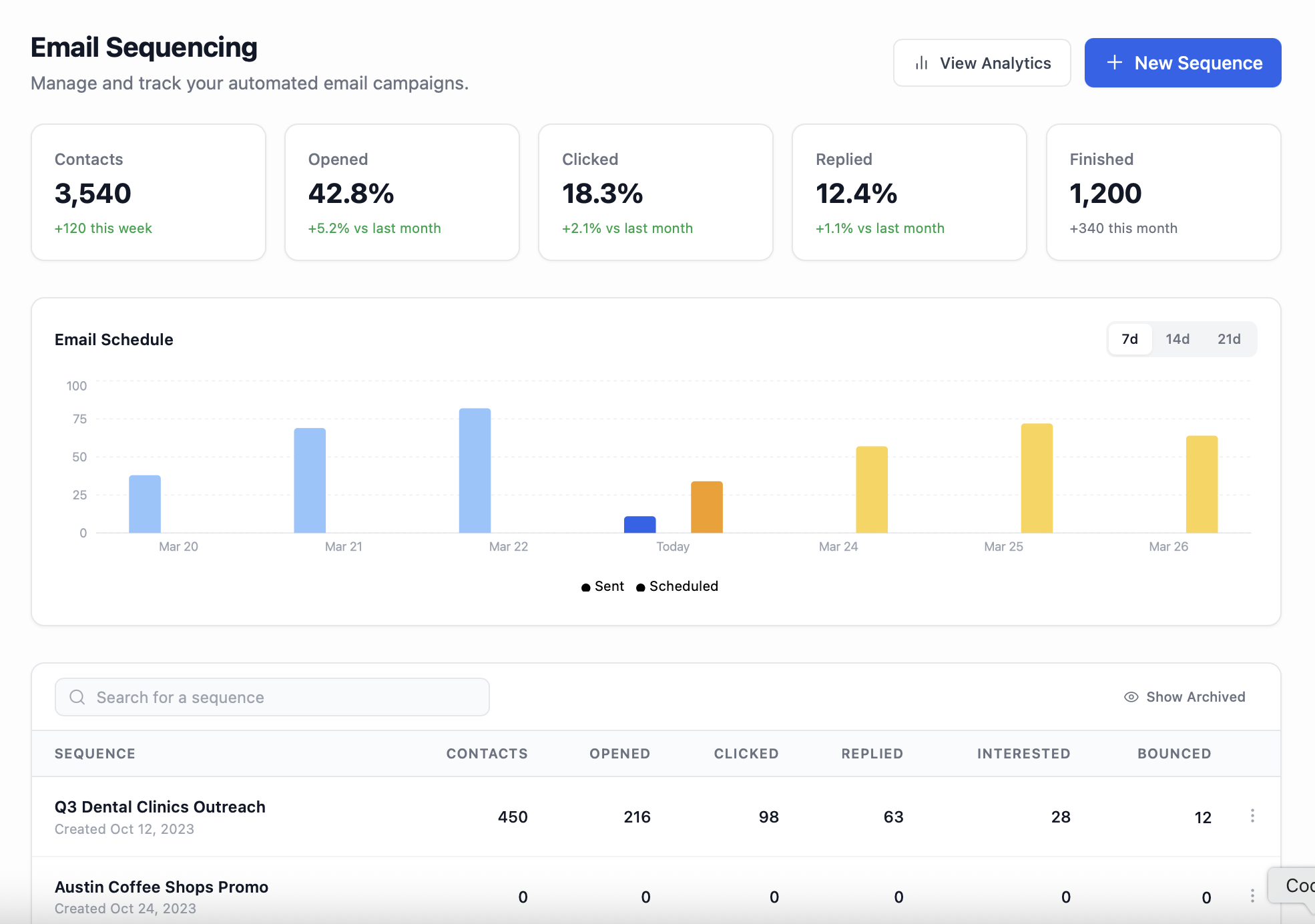Viewport: 1315px width, 924px height.
Task: Click the bar chart icon in View Analytics
Action: point(922,63)
